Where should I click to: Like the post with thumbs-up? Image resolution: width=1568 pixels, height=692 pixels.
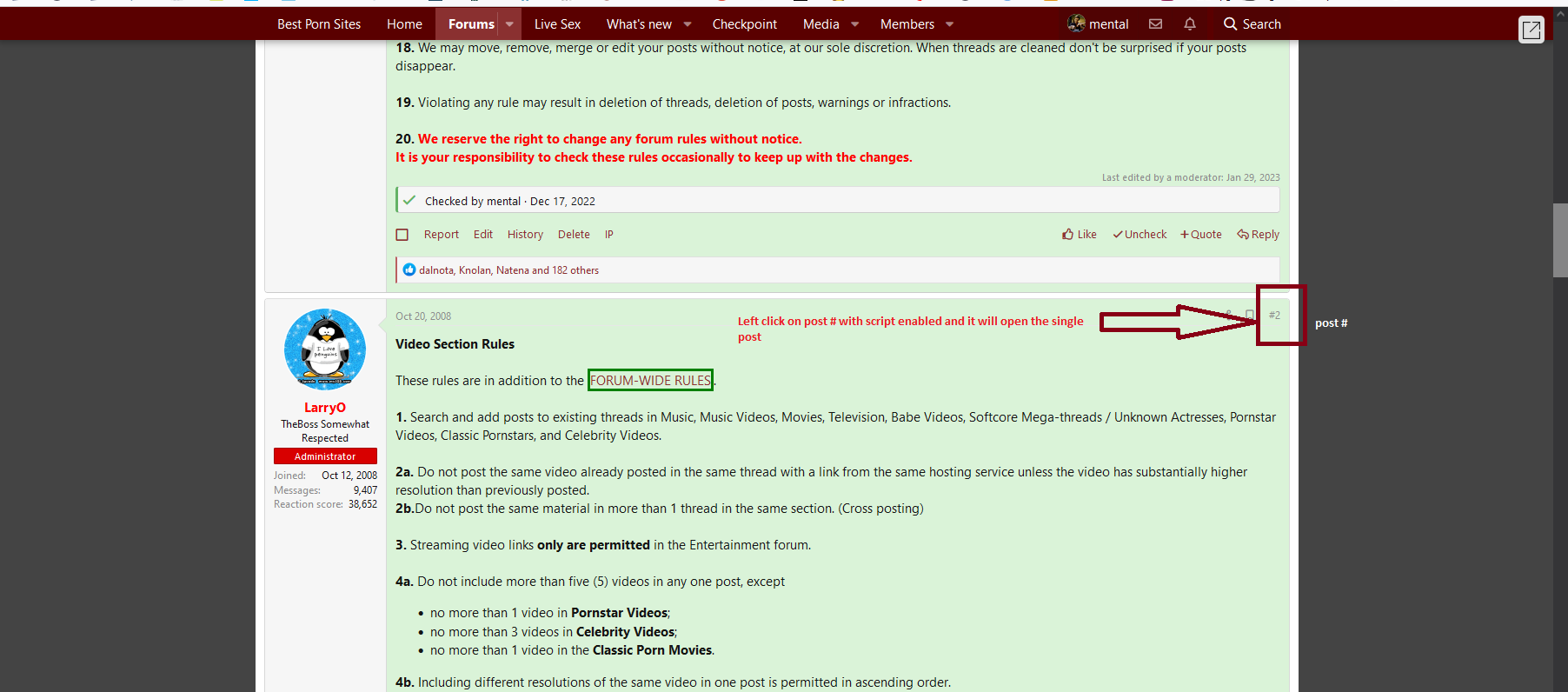coord(1079,235)
